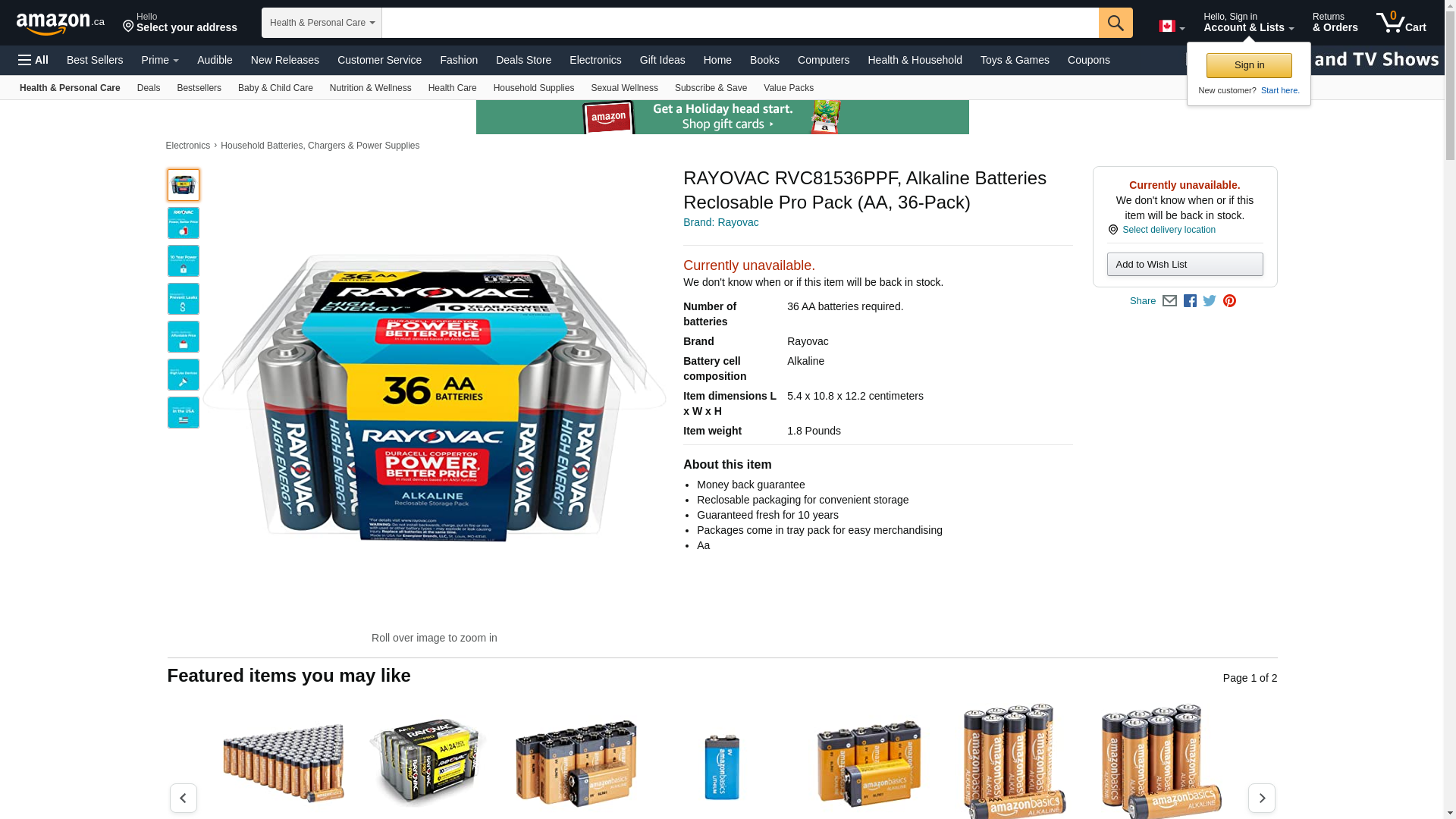This screenshot has width=1456, height=819.
Task: Share product on Pinterest icon
Action: tap(1229, 301)
